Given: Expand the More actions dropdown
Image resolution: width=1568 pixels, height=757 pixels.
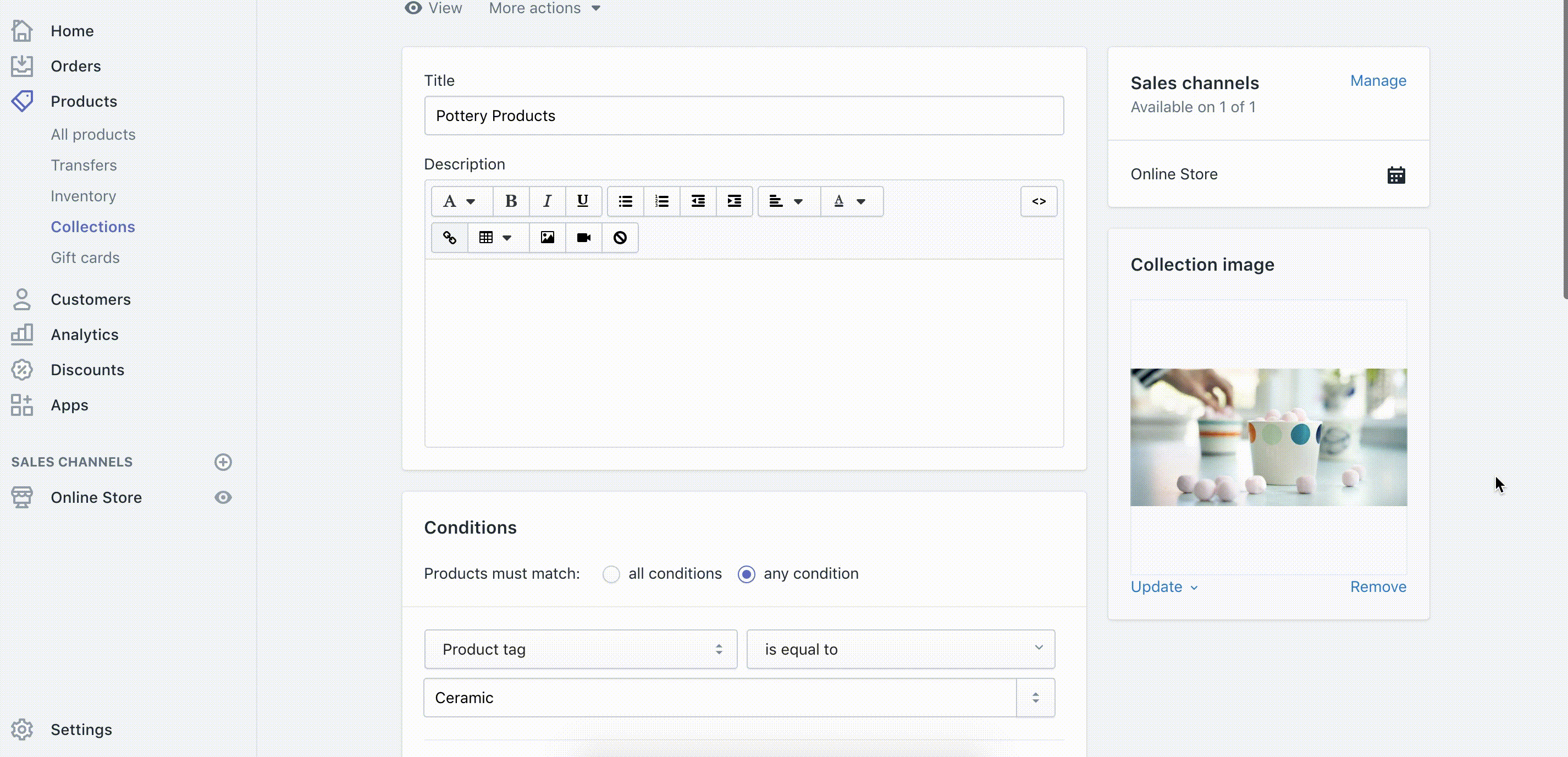Looking at the screenshot, I should pyautogui.click(x=545, y=8).
